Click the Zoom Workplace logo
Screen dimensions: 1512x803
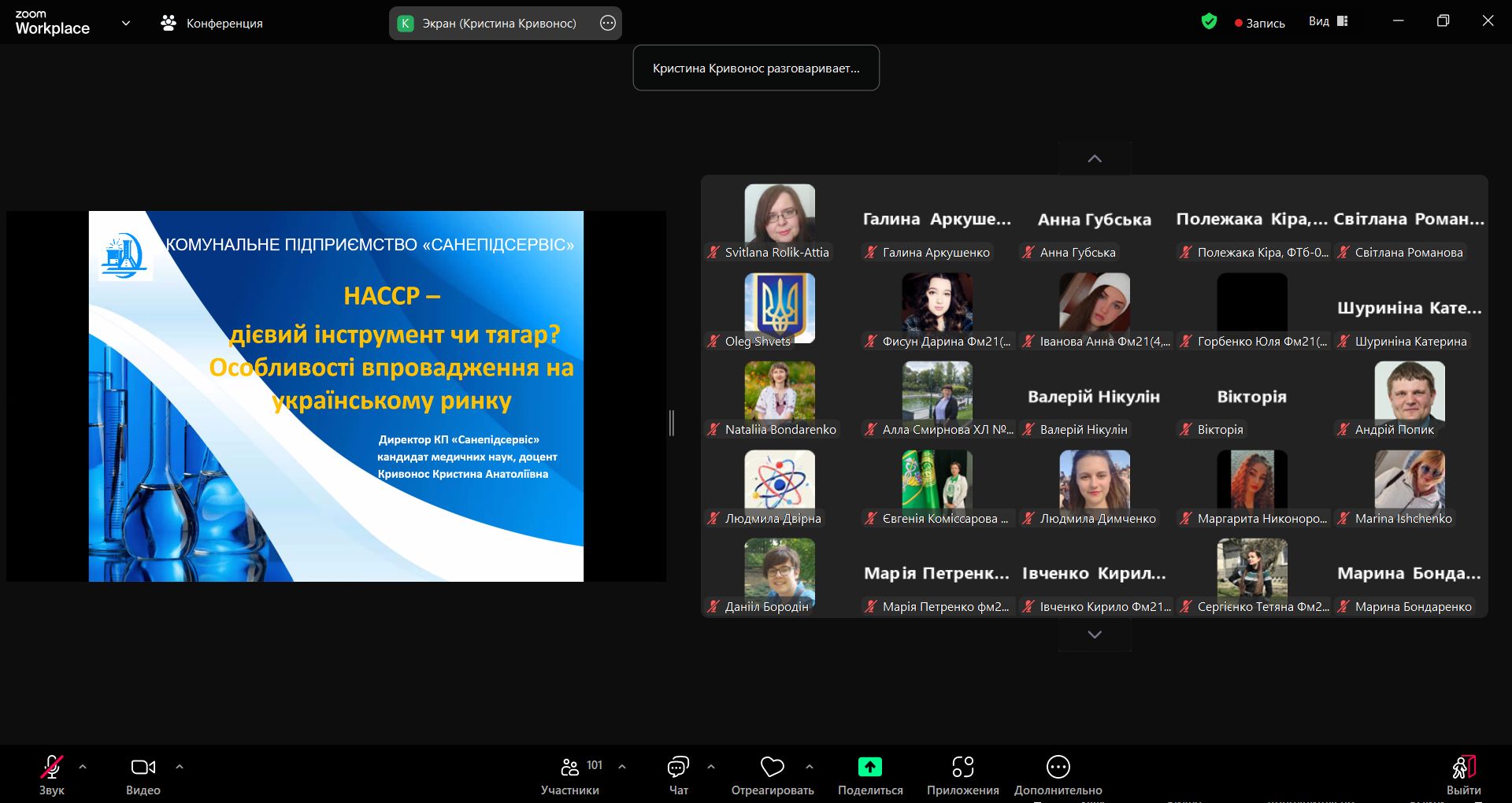pos(52,23)
